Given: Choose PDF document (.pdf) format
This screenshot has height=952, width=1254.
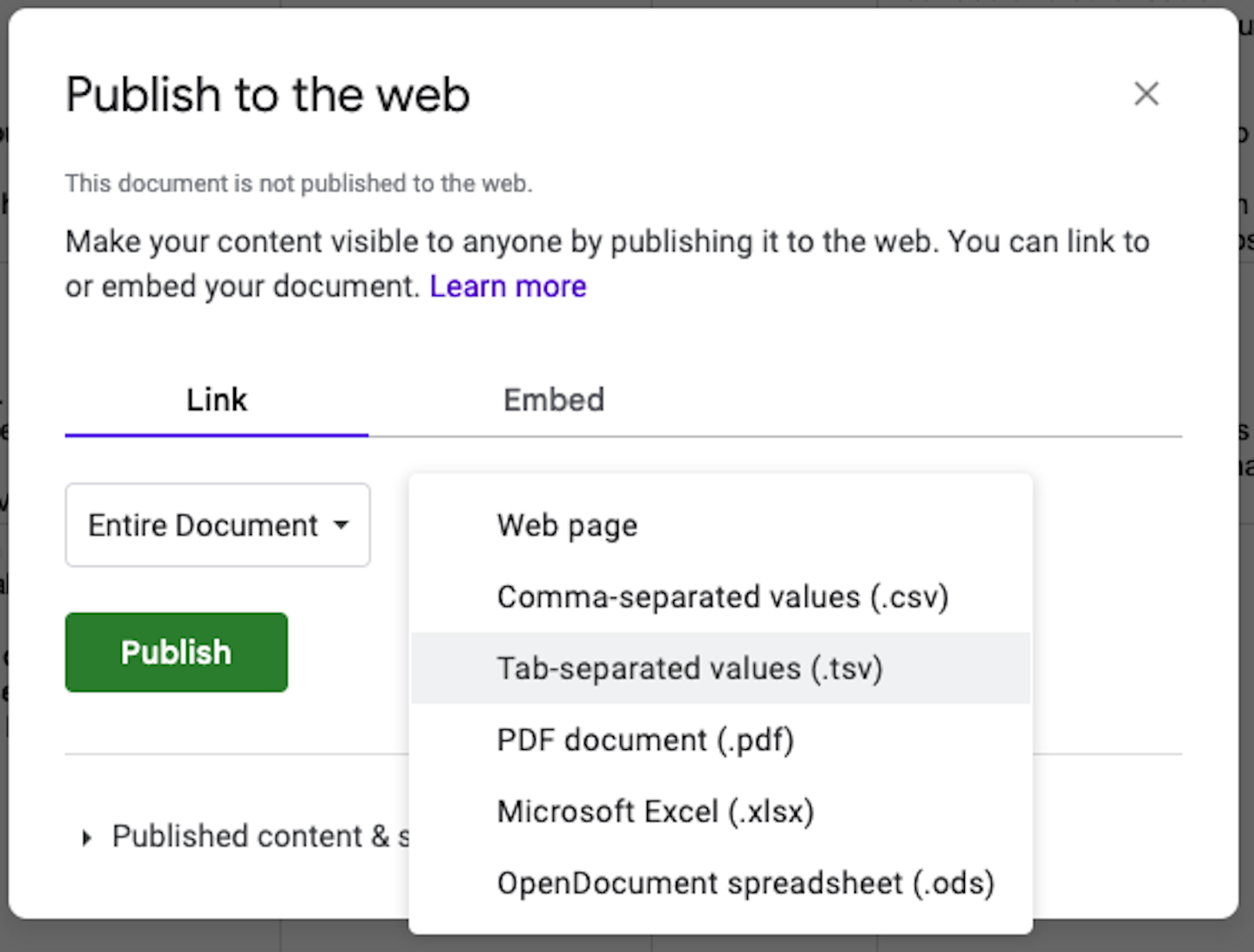Looking at the screenshot, I should point(644,739).
